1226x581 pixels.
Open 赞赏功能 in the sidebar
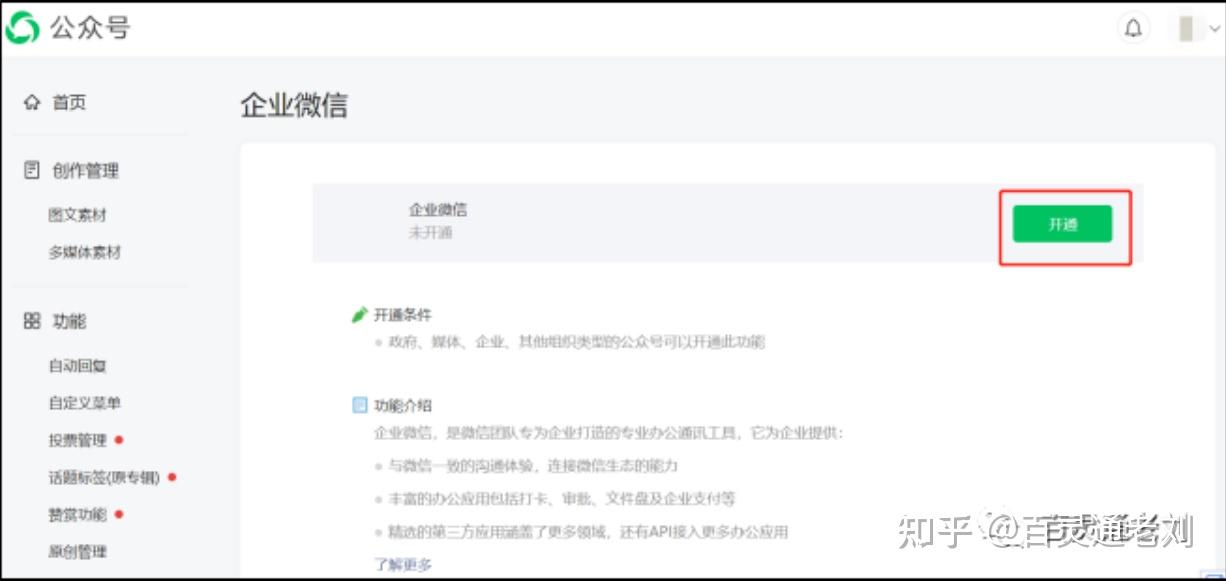(77, 515)
